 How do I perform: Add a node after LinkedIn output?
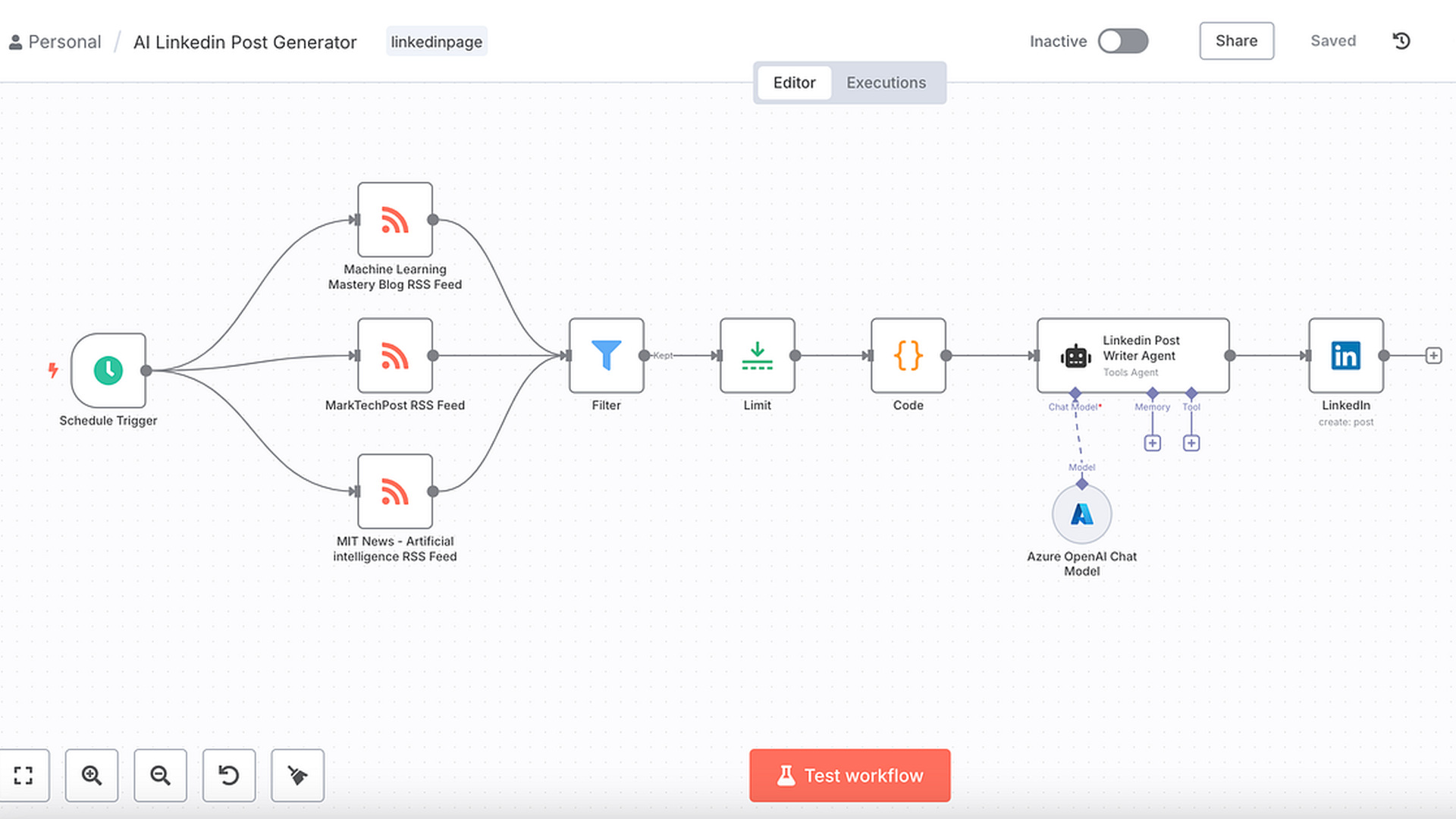[1433, 356]
